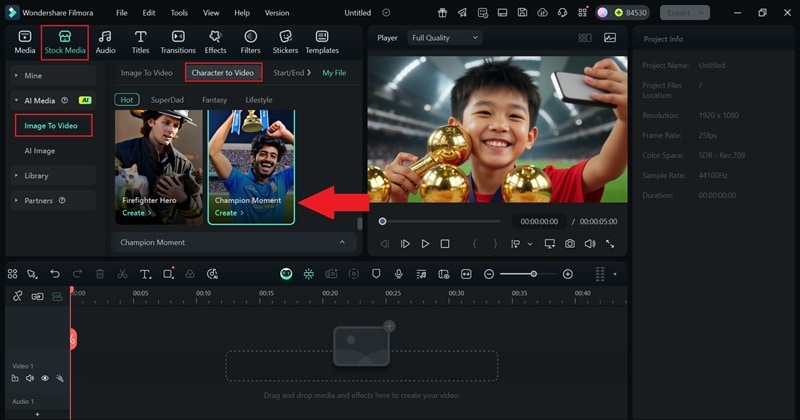Click the green AI assistant face icon
This screenshot has width=800, height=420.
click(286, 274)
